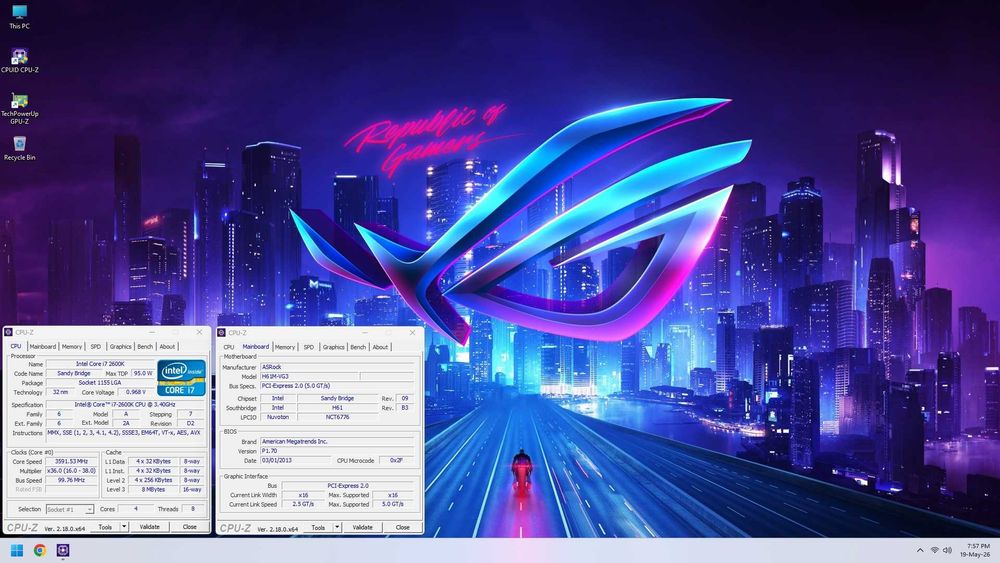Click the Close button beside Validate in processor window

coord(189,527)
